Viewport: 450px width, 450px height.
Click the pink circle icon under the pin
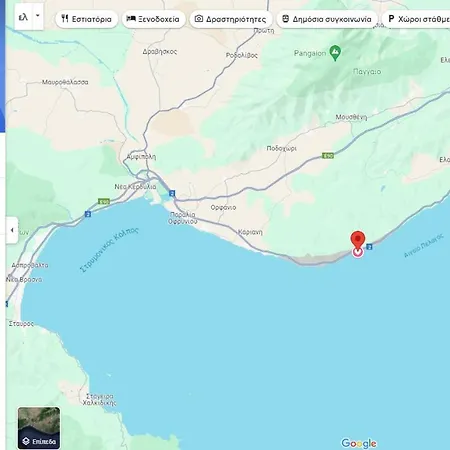pyautogui.click(x=358, y=252)
